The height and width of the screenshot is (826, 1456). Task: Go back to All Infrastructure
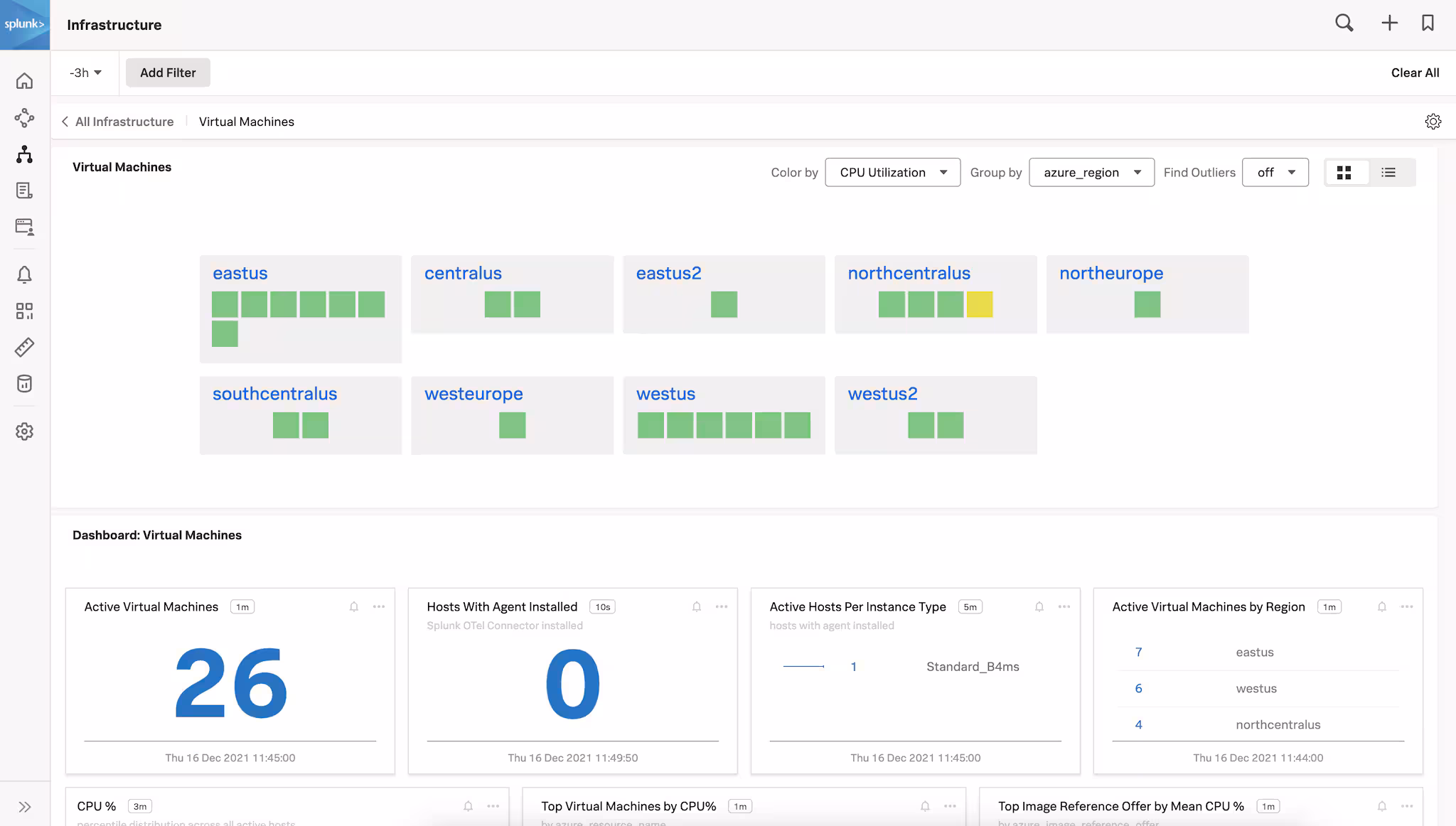point(118,122)
